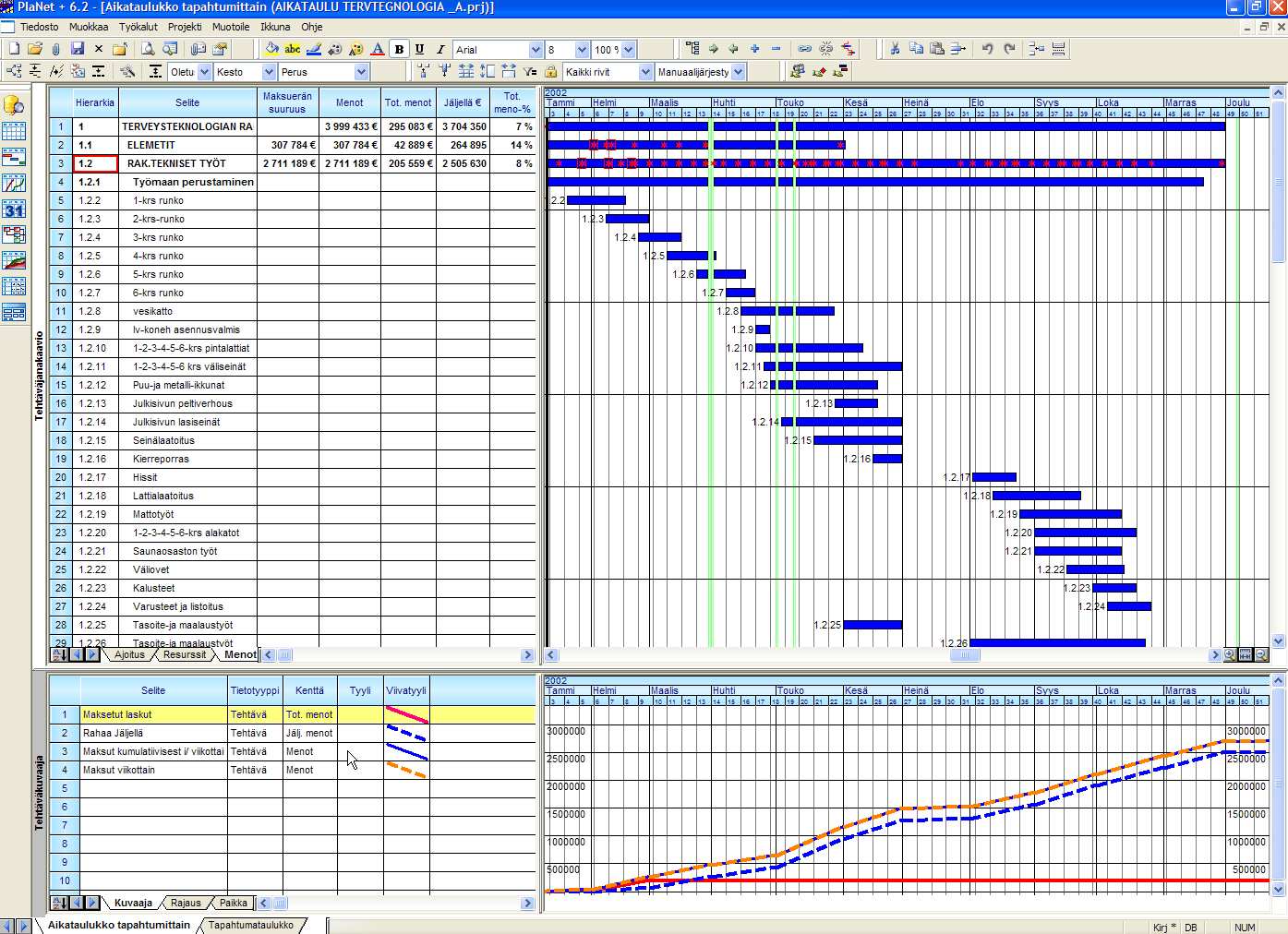Image resolution: width=1288 pixels, height=934 pixels.
Task: Click the copy icon in the toolbar
Action: point(916,49)
